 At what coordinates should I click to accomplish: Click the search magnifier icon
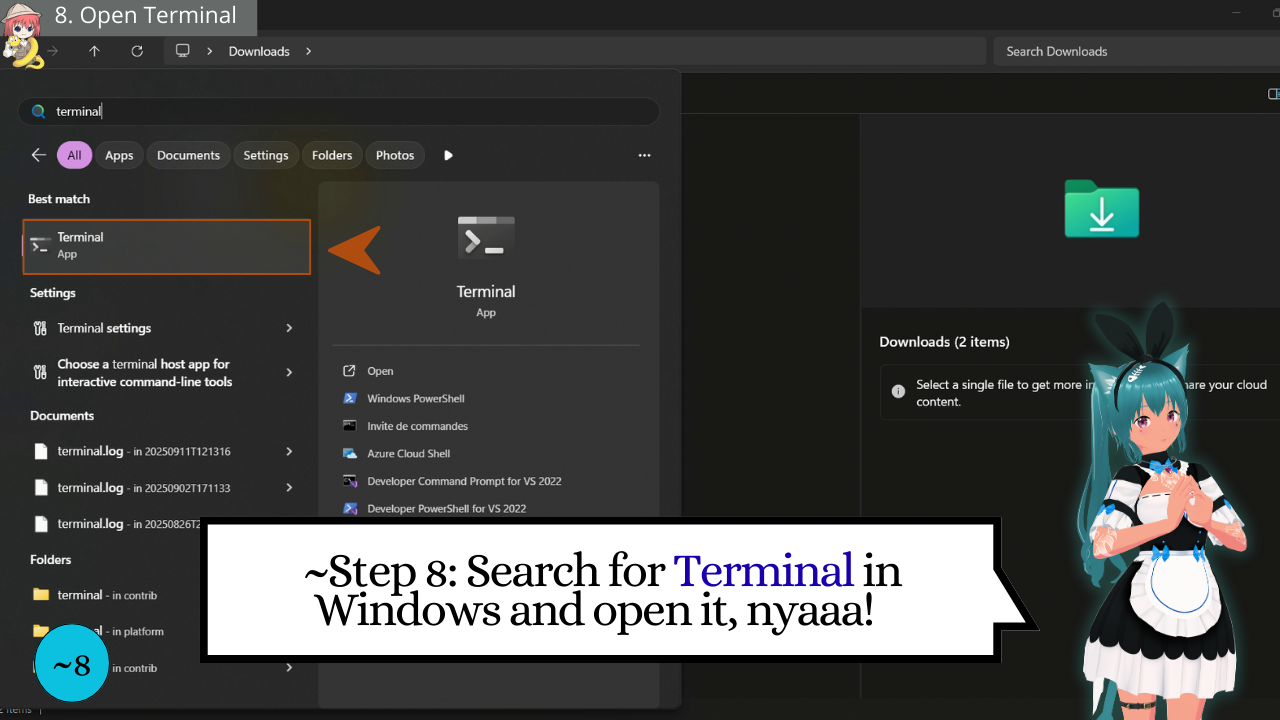coord(38,111)
